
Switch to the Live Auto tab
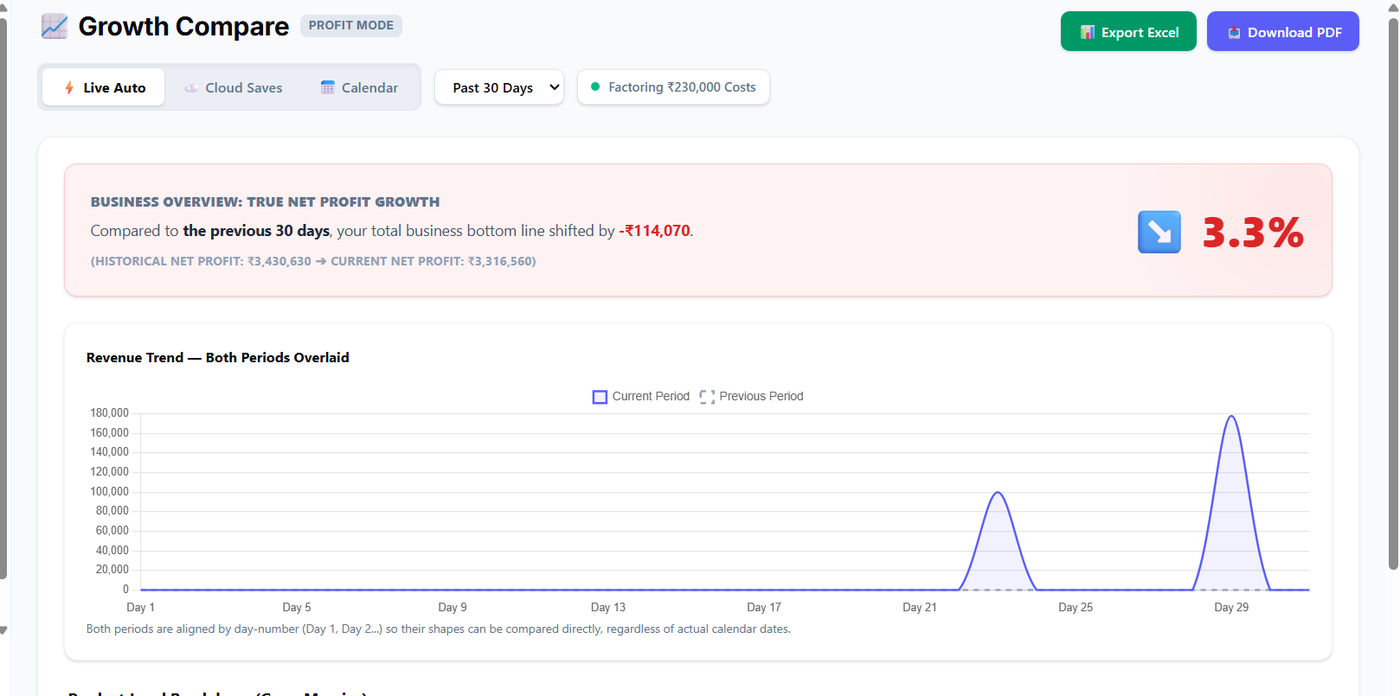[104, 88]
